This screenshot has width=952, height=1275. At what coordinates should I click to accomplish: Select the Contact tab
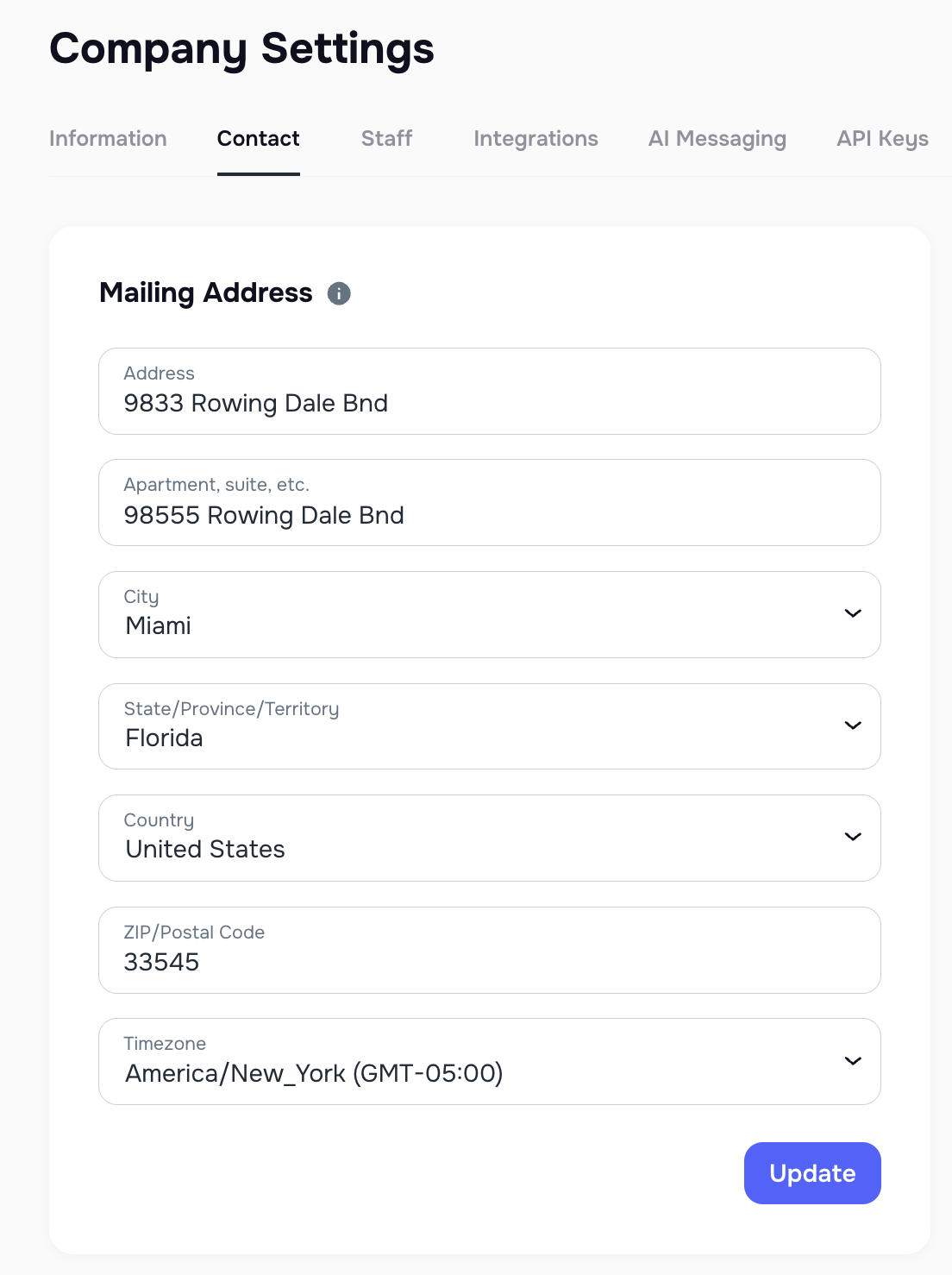[x=258, y=138]
